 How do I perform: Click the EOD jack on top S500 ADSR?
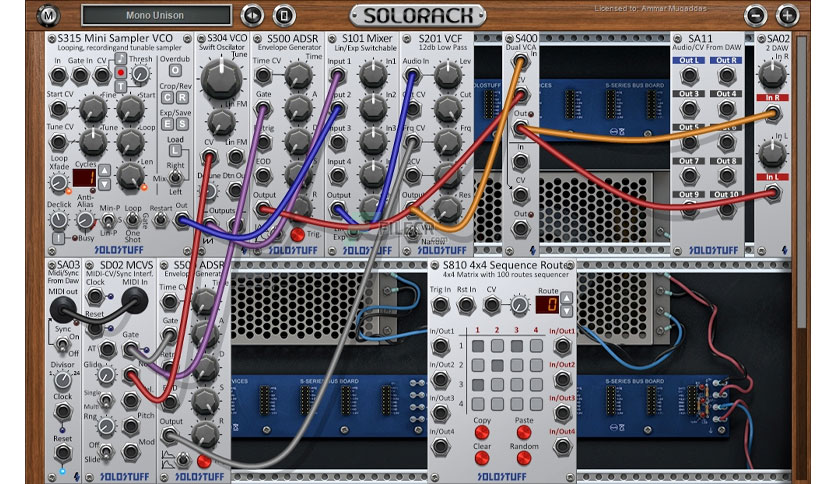point(263,175)
